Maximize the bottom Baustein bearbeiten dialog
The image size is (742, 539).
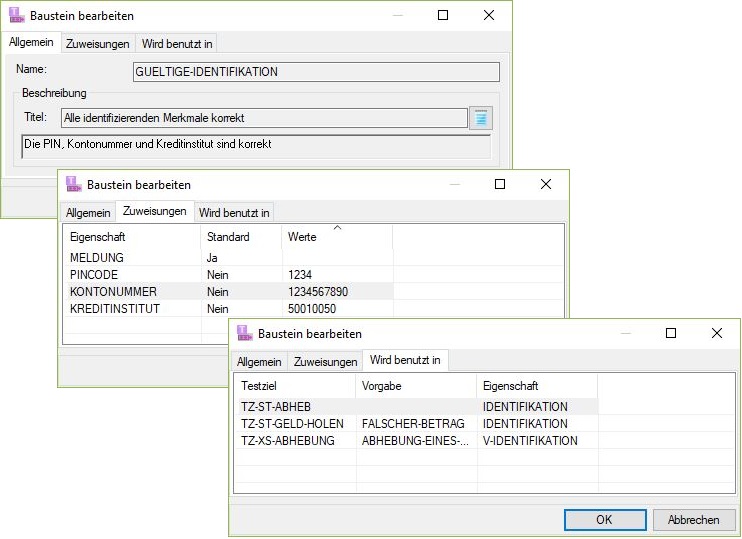point(671,333)
